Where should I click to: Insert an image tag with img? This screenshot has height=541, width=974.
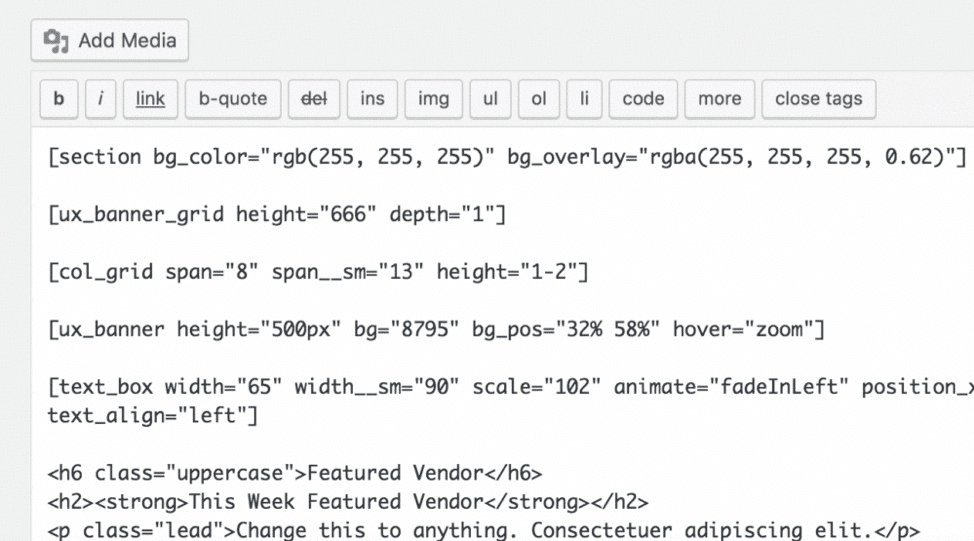[x=434, y=99]
